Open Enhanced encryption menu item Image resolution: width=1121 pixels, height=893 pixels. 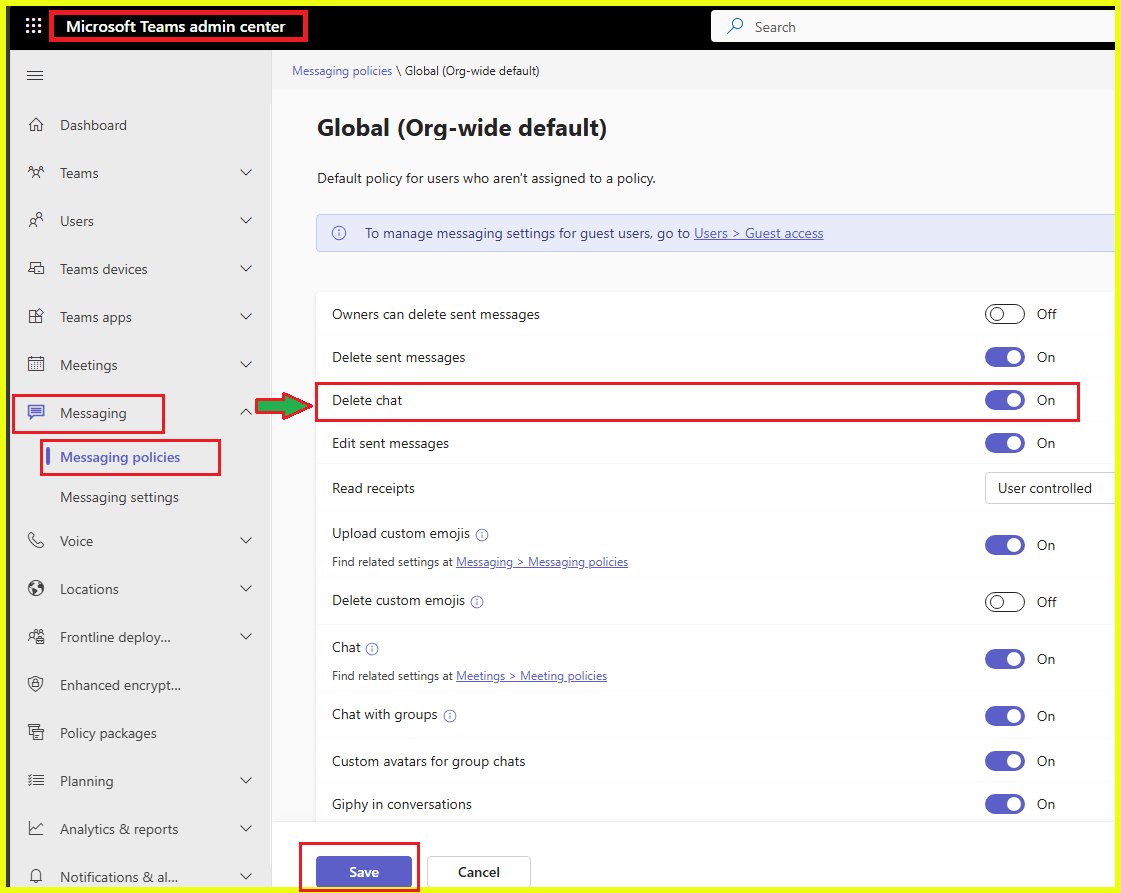120,685
